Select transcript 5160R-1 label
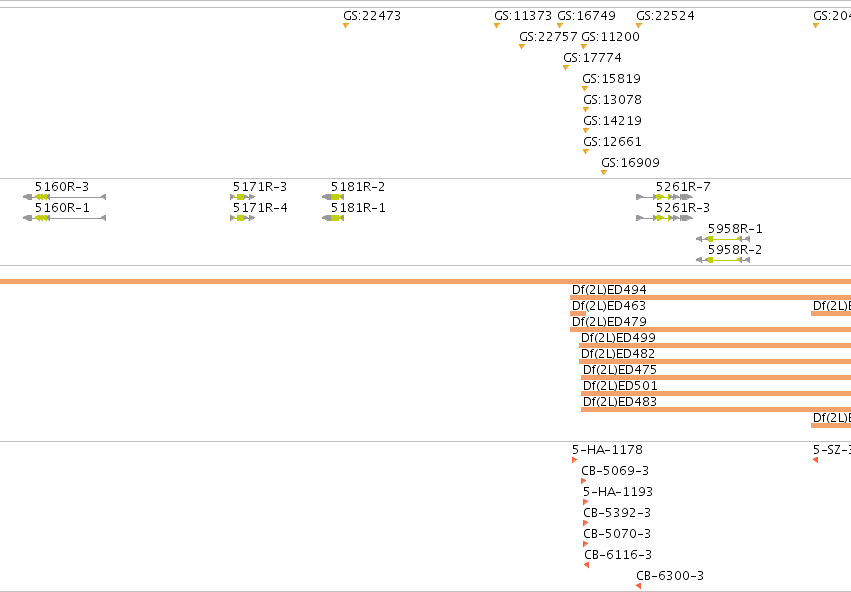This screenshot has width=851, height=592. pos(62,208)
